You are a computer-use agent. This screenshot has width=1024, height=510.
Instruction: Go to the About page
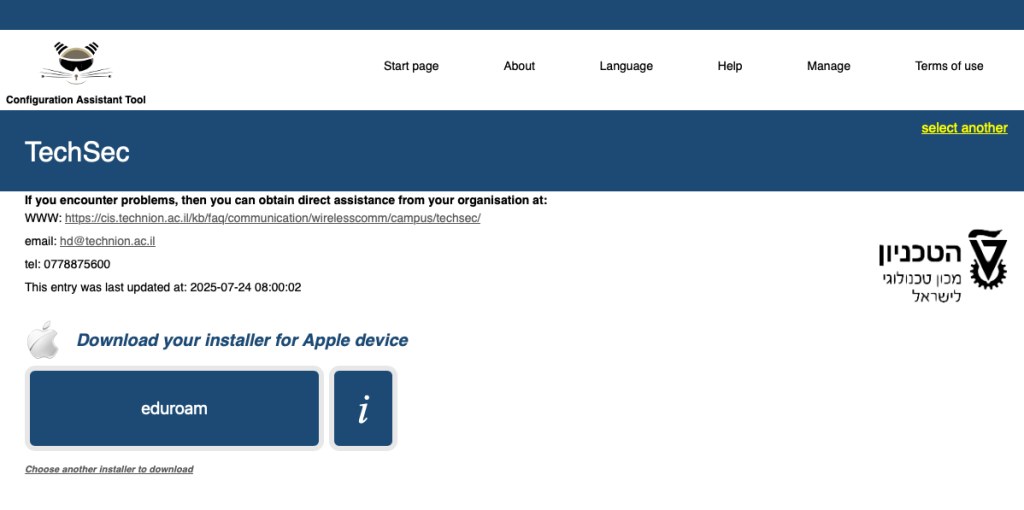(x=519, y=66)
